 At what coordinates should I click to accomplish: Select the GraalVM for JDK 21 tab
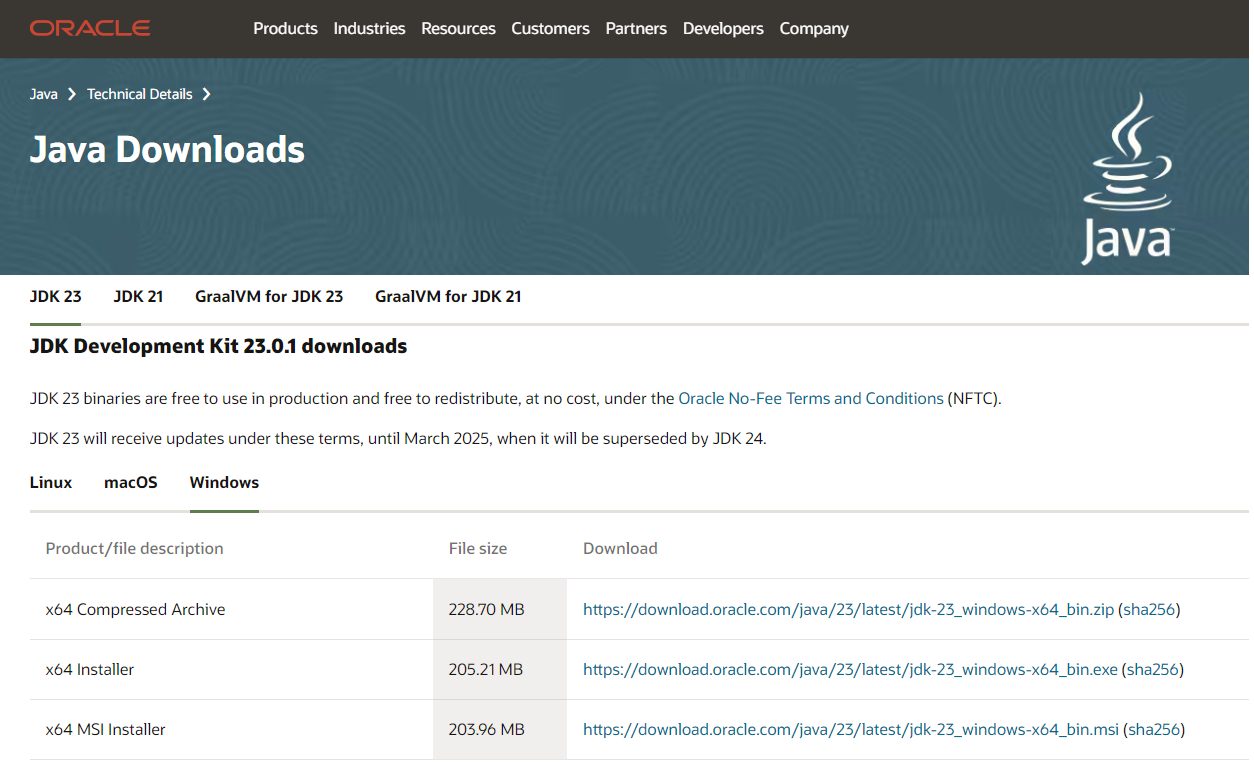click(448, 296)
